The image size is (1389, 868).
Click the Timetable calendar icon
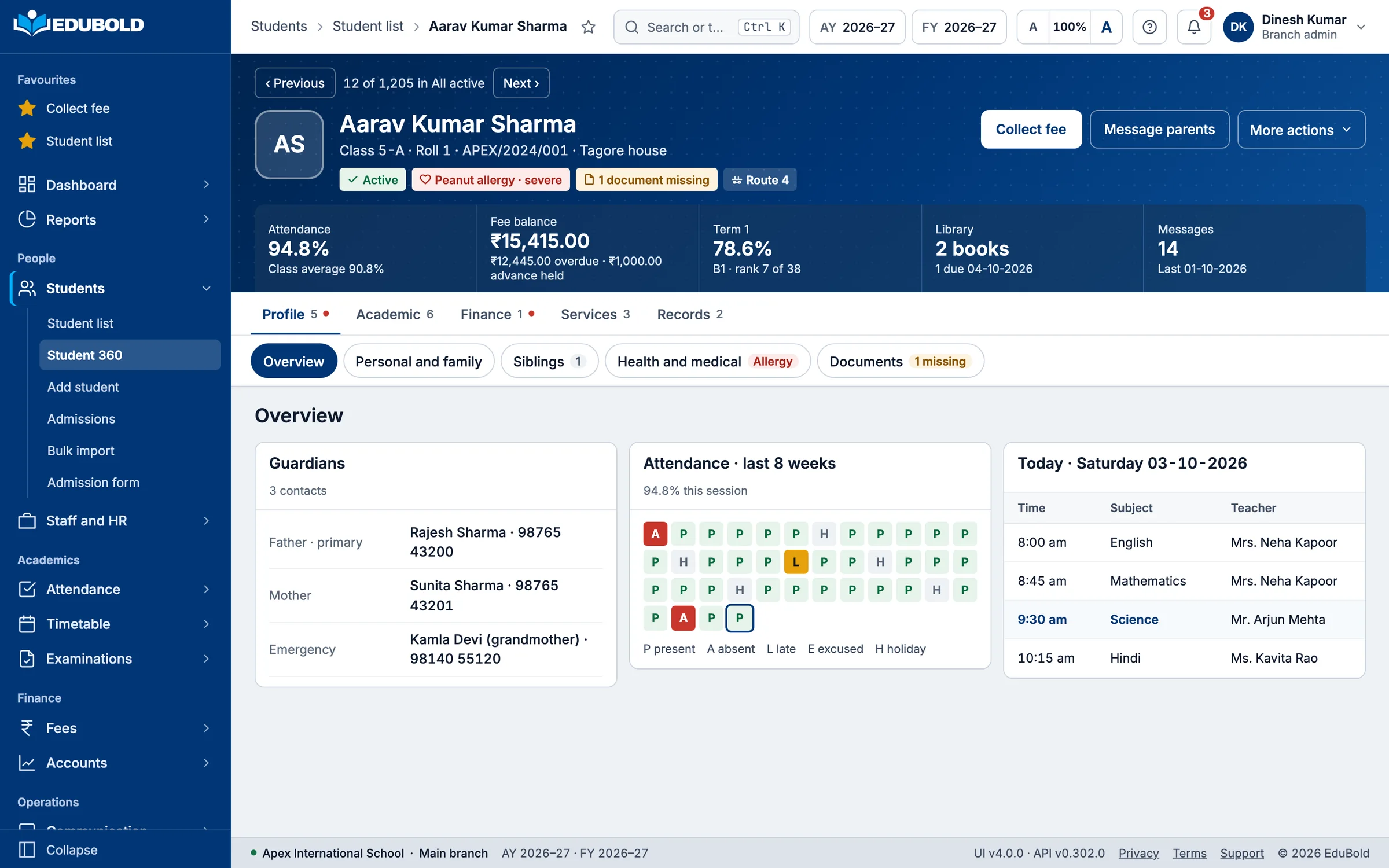(x=27, y=624)
